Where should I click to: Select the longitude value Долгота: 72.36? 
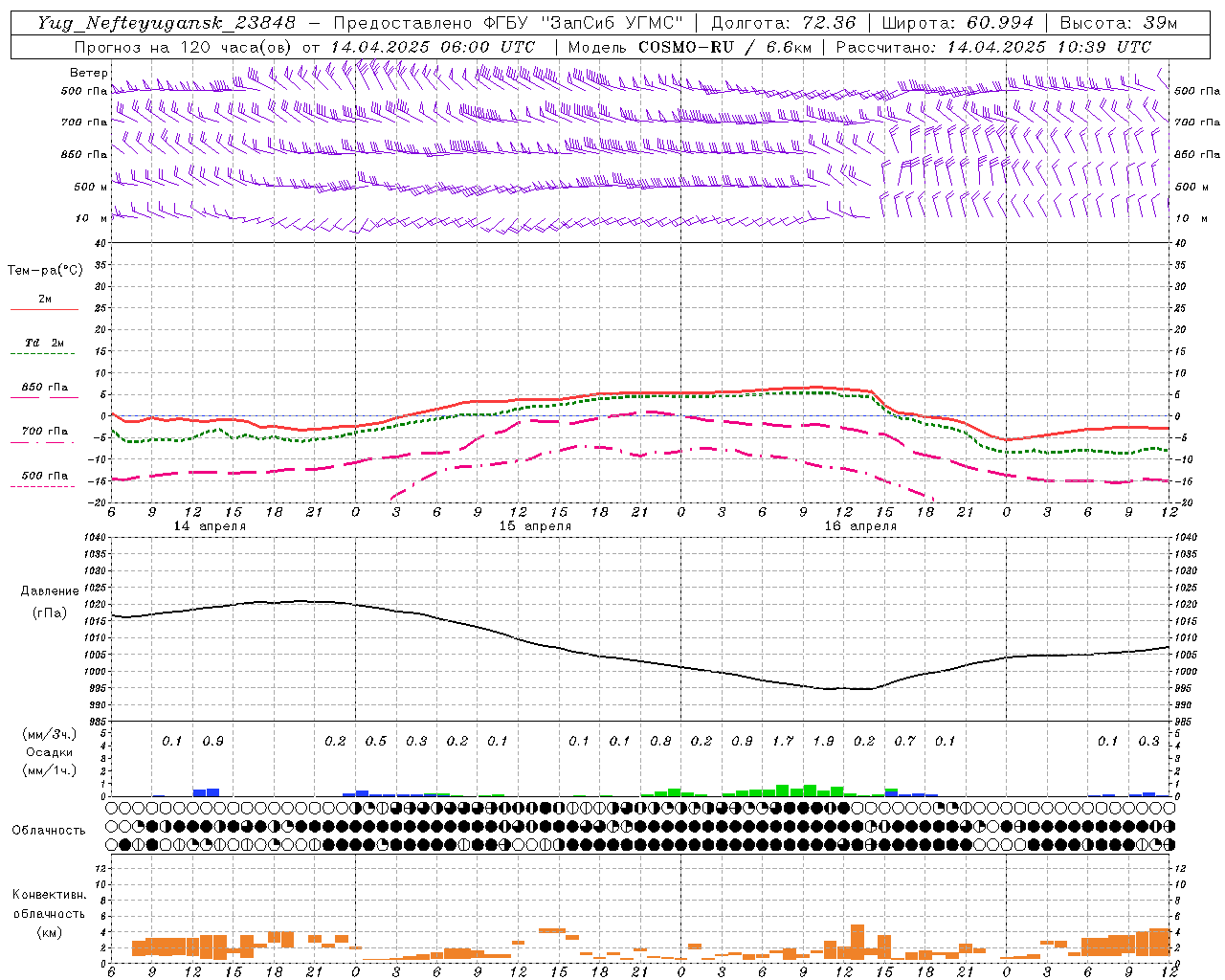[x=784, y=23]
